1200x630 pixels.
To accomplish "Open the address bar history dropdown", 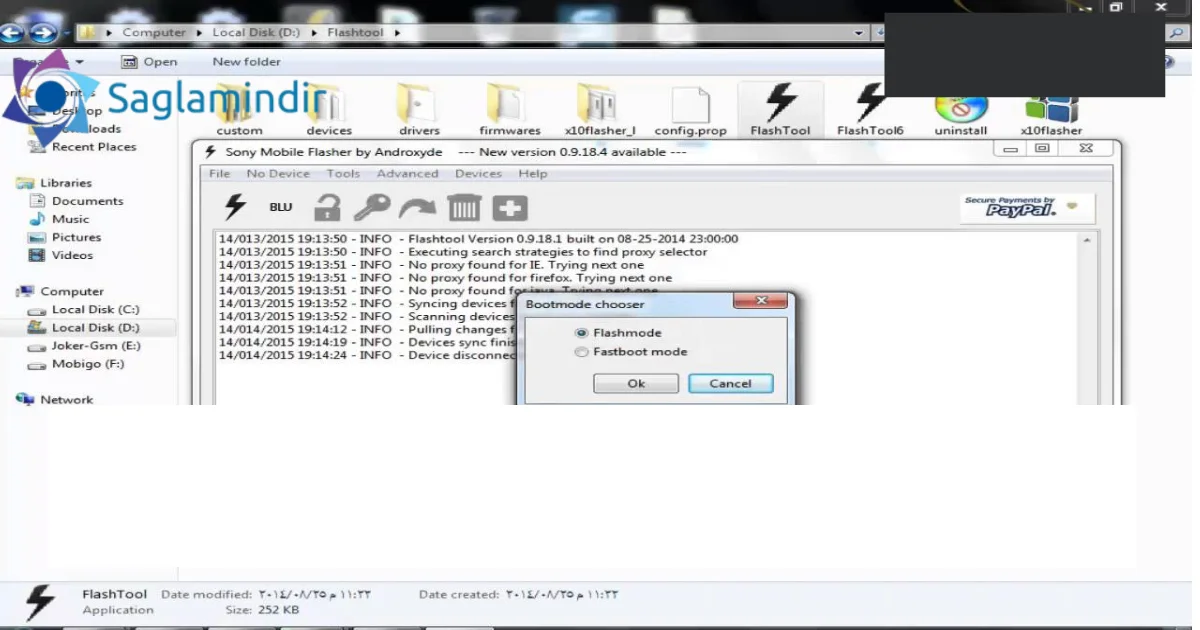I will (859, 32).
